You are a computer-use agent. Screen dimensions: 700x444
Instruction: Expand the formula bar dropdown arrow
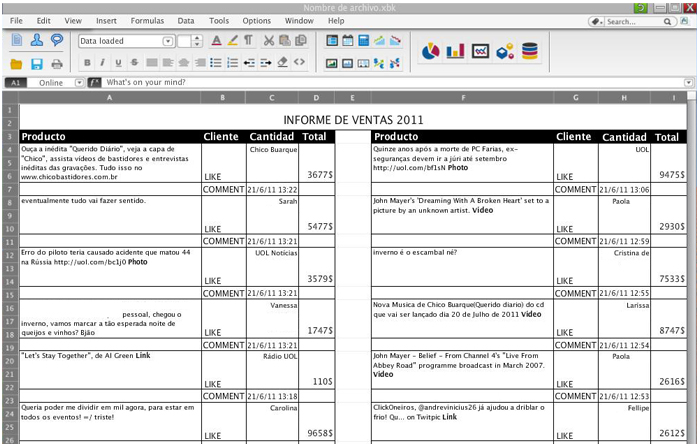pyautogui.click(x=688, y=83)
